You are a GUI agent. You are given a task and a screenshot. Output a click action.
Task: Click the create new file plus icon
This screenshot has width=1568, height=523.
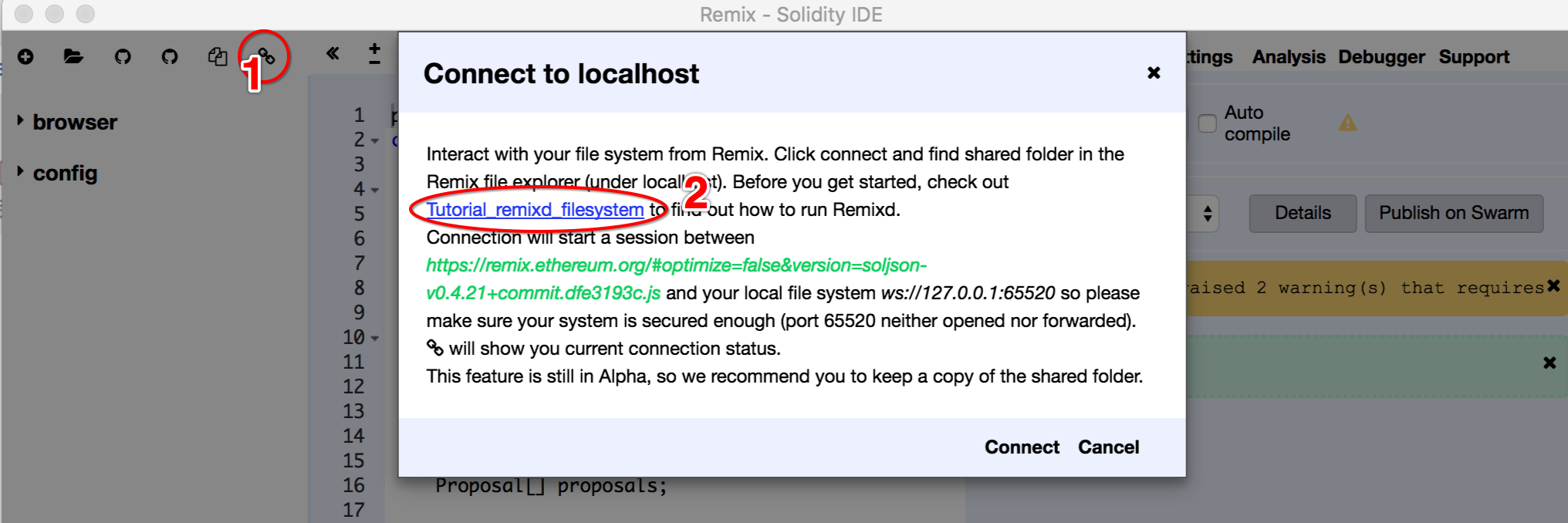(25, 56)
